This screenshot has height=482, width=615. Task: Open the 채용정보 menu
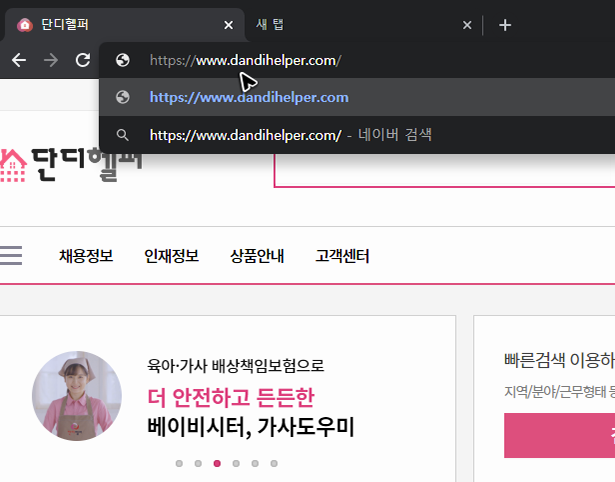pos(86,256)
